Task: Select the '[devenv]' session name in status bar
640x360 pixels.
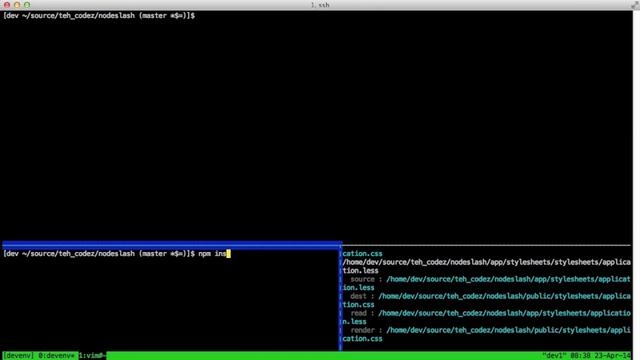Action: pos(18,356)
